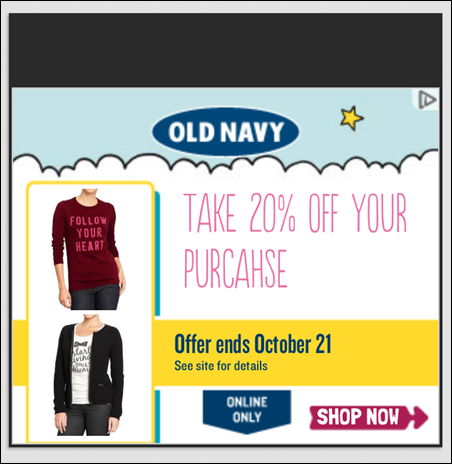
Task: Click the teal stripe beside the sweater photo
Action: click(x=157, y=253)
